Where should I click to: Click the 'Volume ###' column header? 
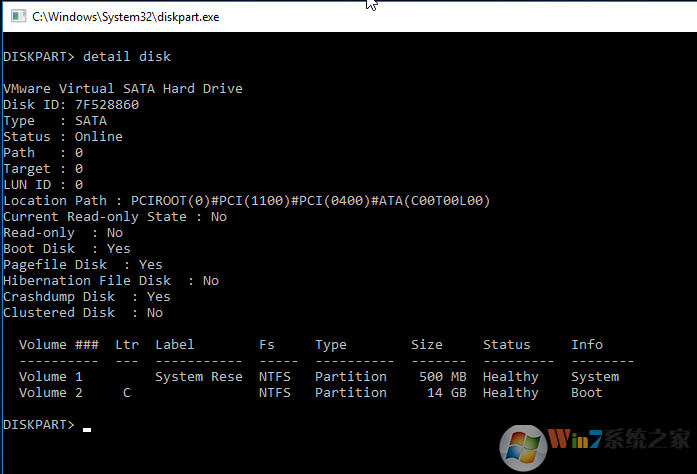[59, 345]
